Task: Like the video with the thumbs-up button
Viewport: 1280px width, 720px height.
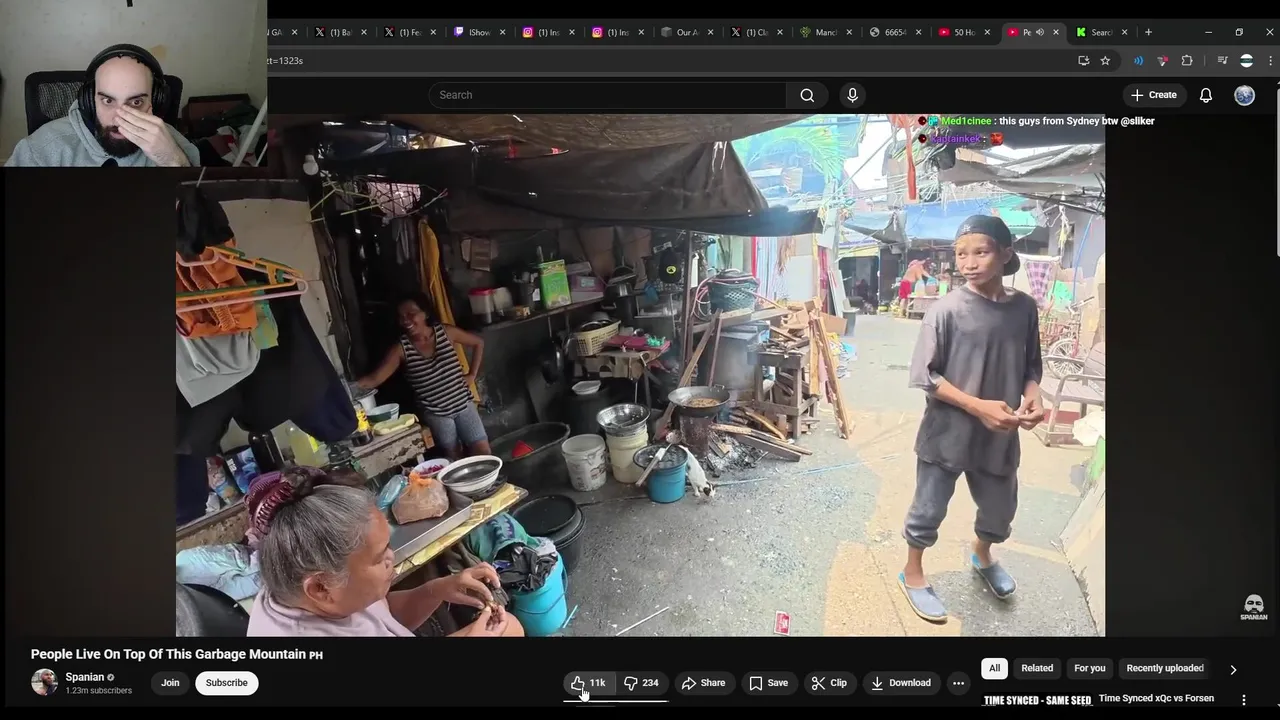Action: [x=589, y=683]
